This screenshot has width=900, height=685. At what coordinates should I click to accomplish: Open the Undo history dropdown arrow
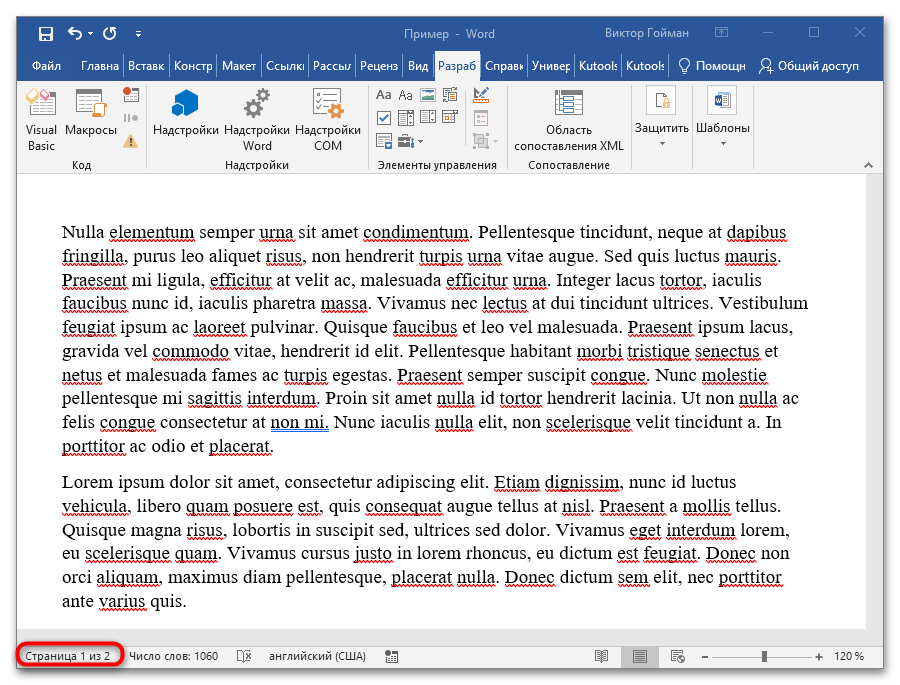click(x=89, y=34)
